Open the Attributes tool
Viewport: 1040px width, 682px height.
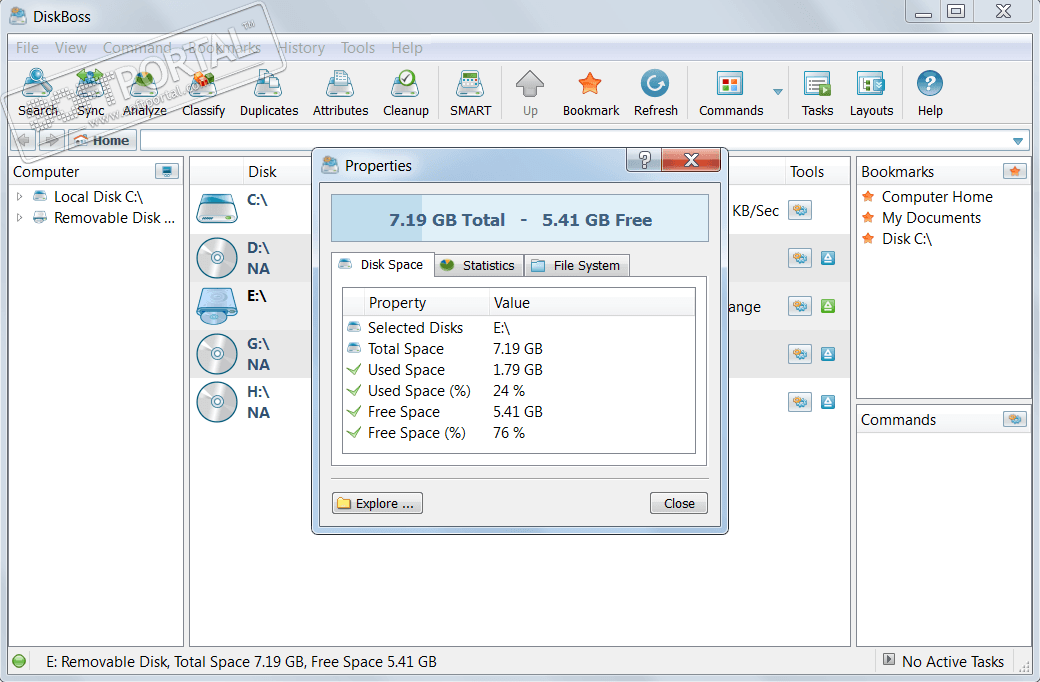pyautogui.click(x=340, y=93)
